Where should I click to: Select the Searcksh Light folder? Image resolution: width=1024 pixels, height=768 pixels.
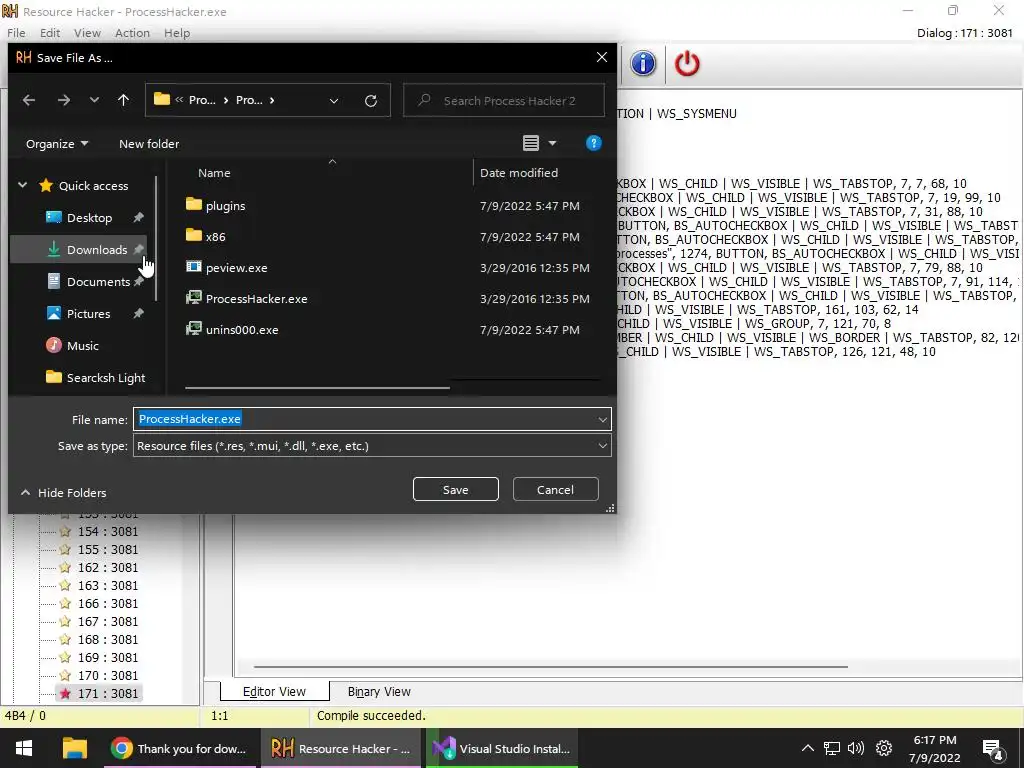[x=106, y=377]
